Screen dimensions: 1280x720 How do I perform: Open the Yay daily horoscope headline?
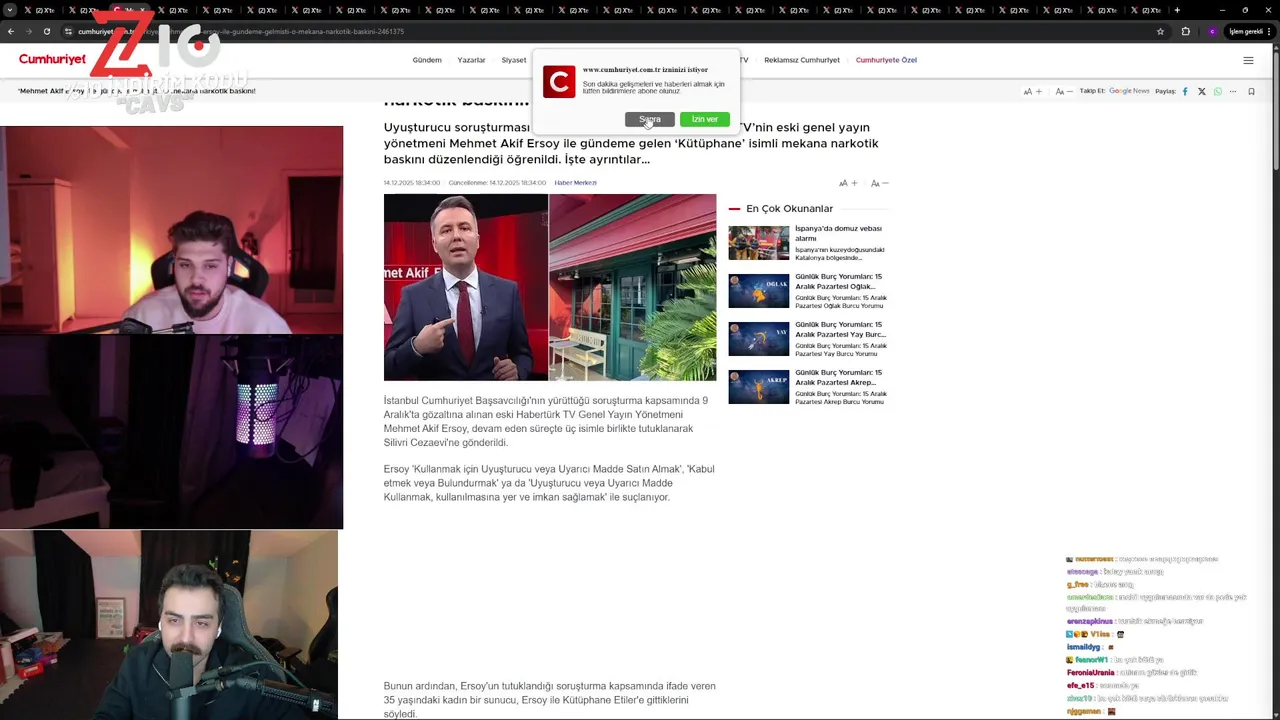840,329
